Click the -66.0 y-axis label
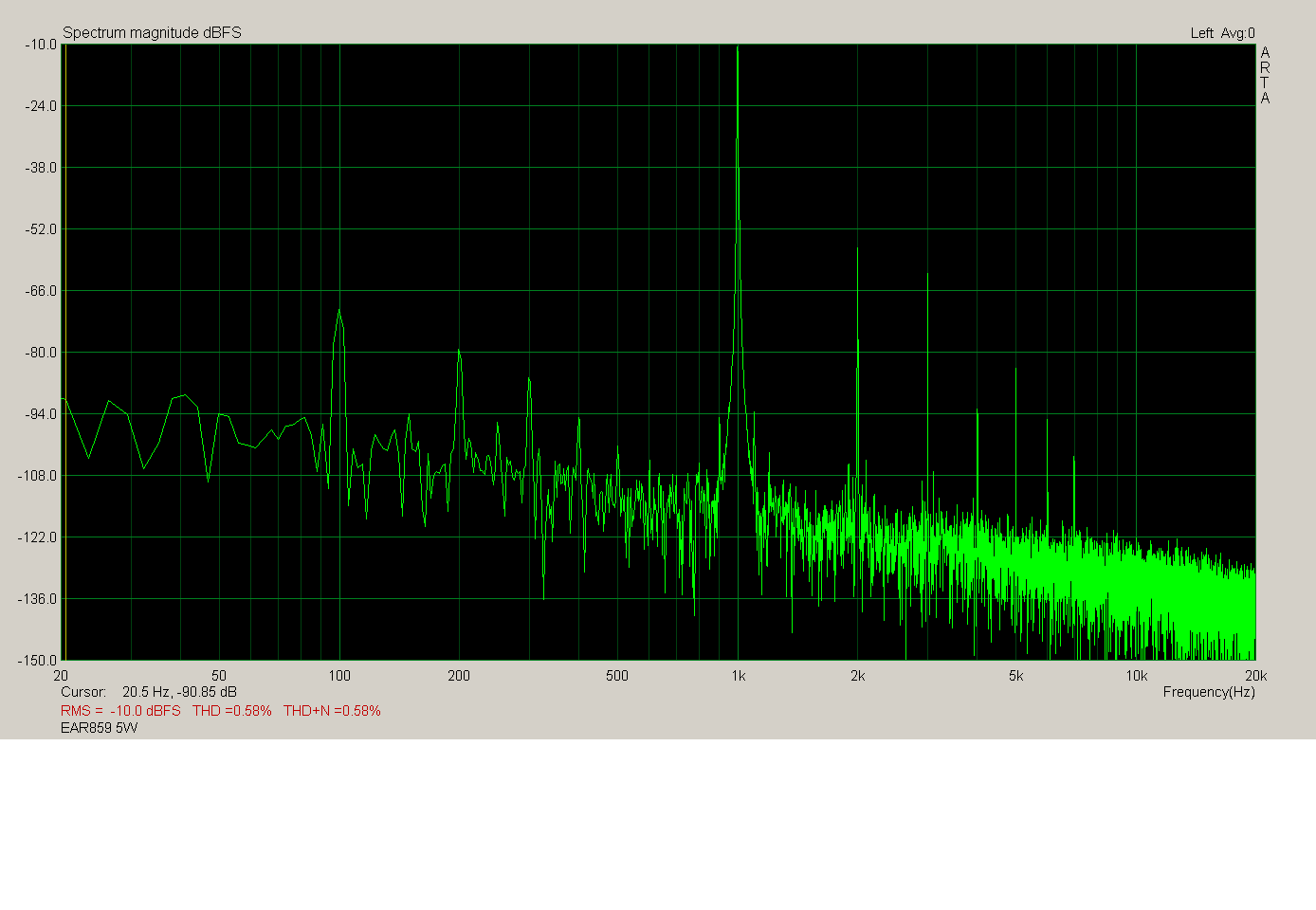The width and height of the screenshot is (1316, 910). click(41, 290)
